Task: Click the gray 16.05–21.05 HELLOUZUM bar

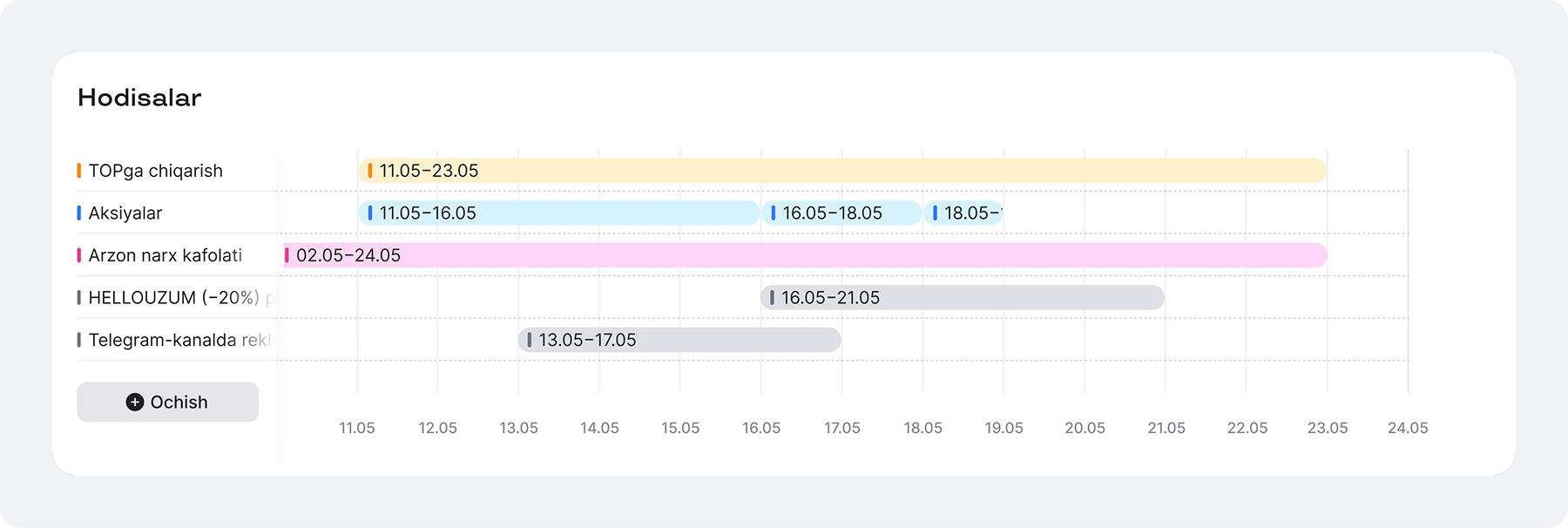Action: (963, 297)
